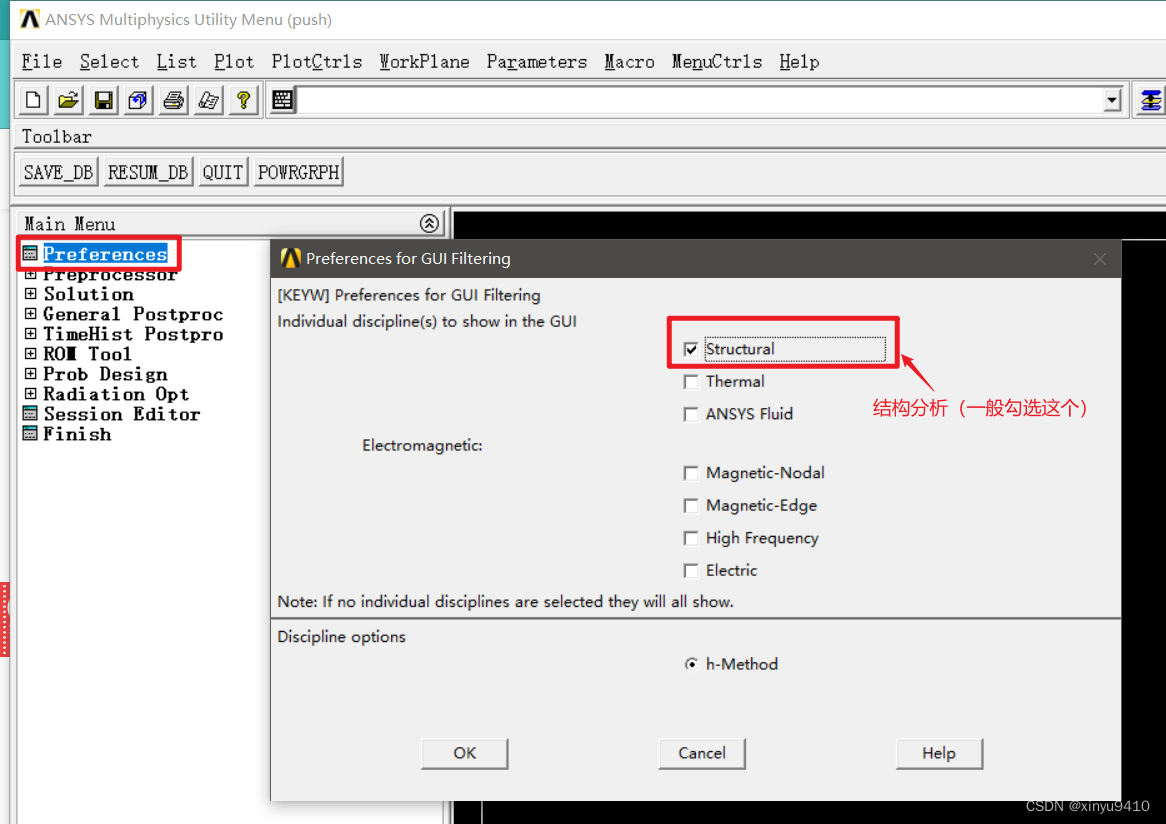Open a file with the folder icon

click(68, 100)
